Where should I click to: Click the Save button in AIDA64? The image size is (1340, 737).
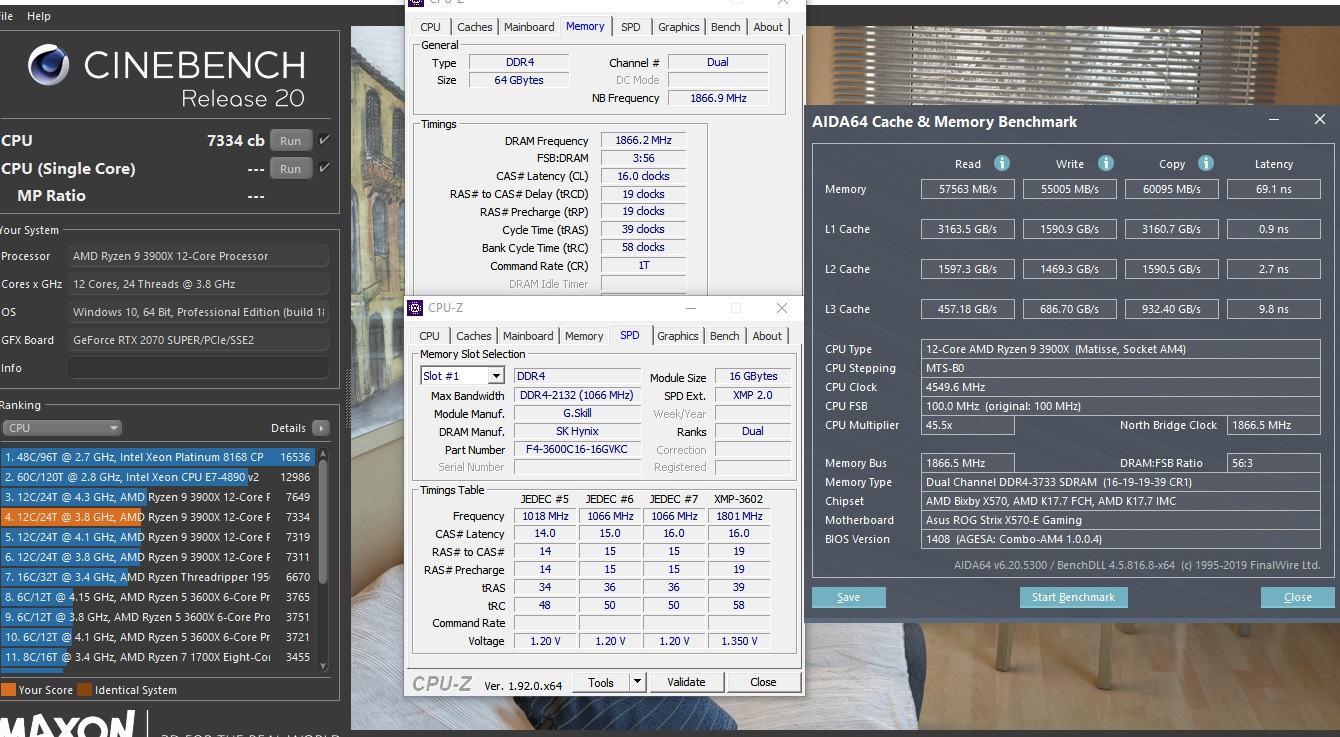(x=848, y=597)
